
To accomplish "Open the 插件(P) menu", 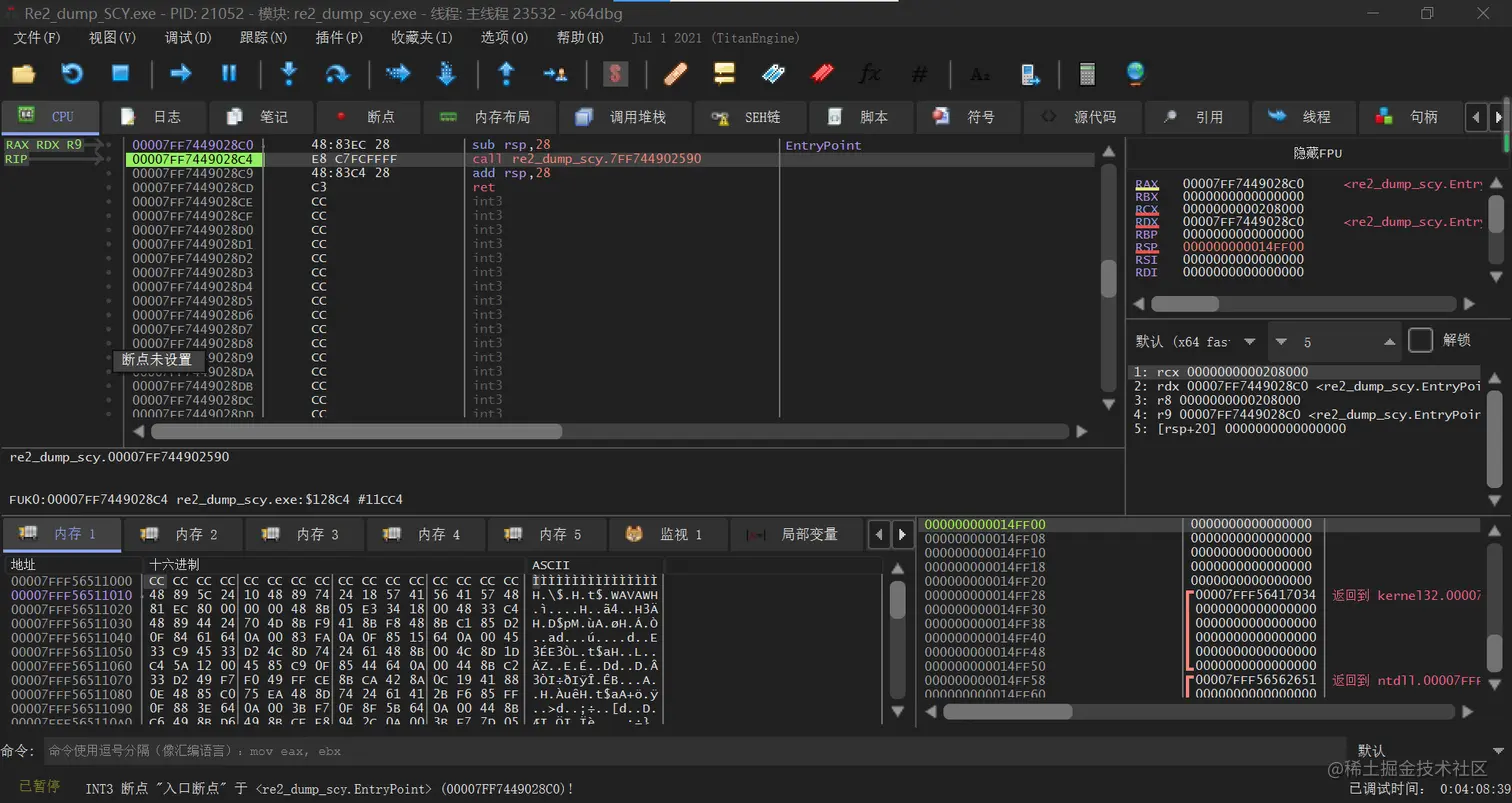I will [x=339, y=38].
